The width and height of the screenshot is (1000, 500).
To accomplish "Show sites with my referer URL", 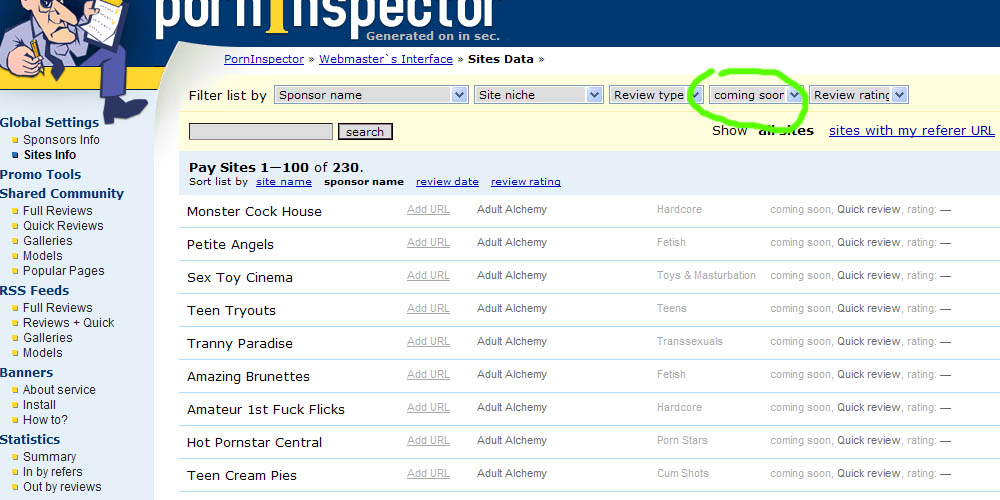I will (x=911, y=131).
